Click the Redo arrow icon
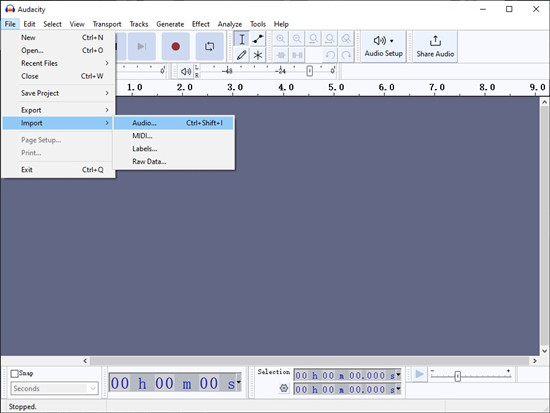550x413 pixels. [346, 55]
